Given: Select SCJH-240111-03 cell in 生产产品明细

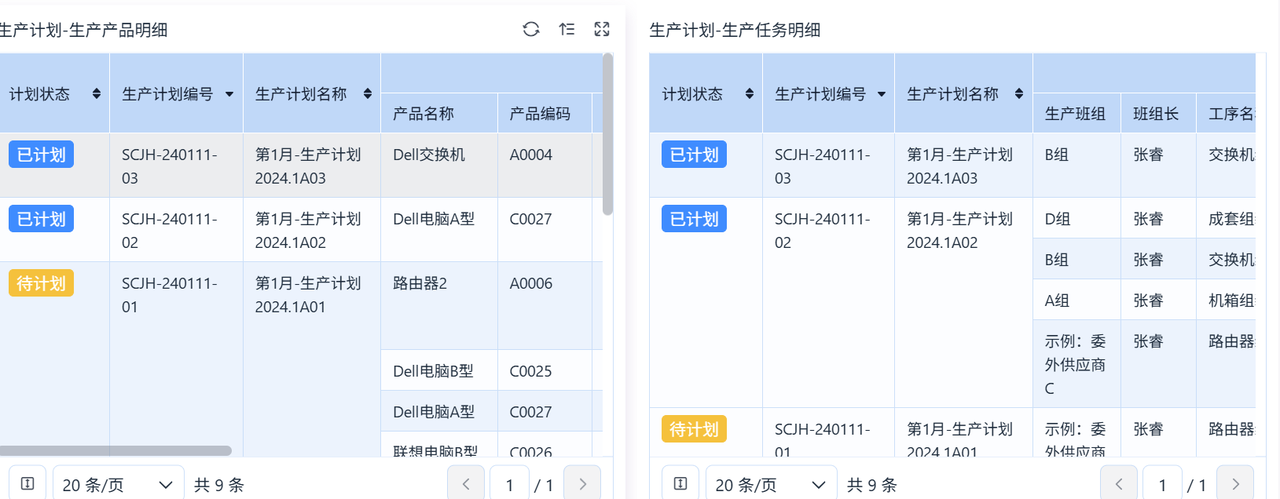Looking at the screenshot, I should coord(177,166).
